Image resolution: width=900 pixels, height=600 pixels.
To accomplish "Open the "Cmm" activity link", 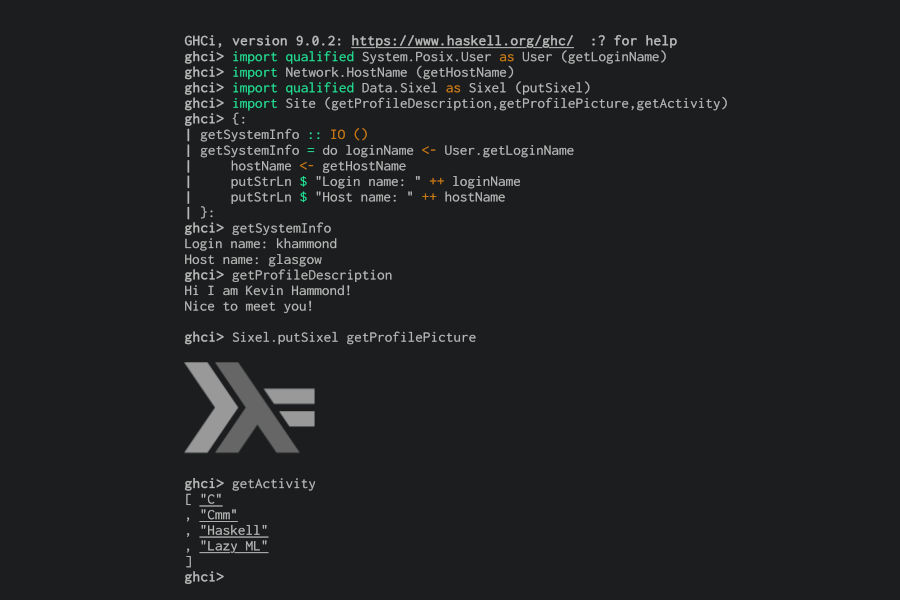I will [218, 515].
